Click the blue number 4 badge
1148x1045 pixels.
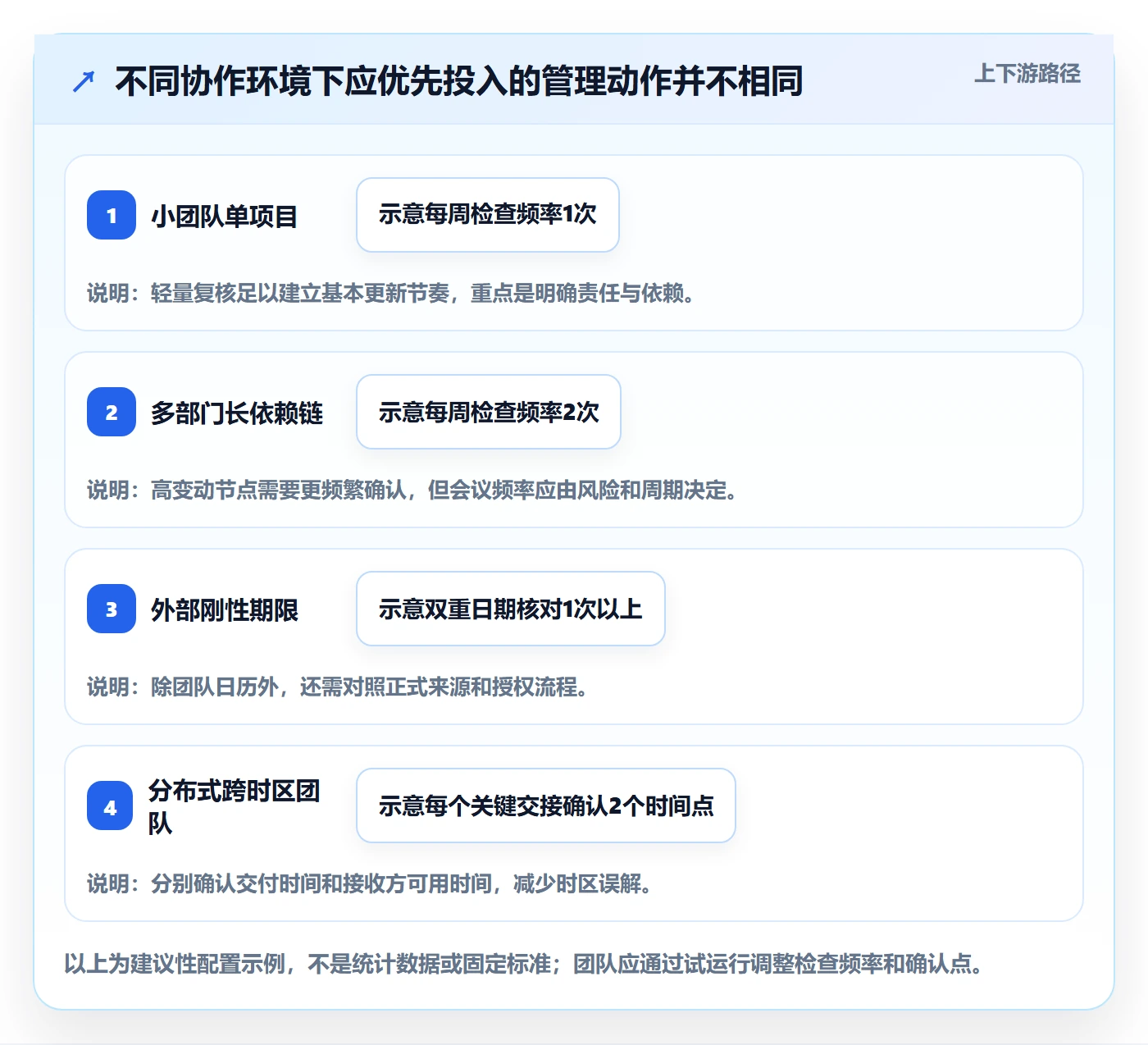click(110, 805)
